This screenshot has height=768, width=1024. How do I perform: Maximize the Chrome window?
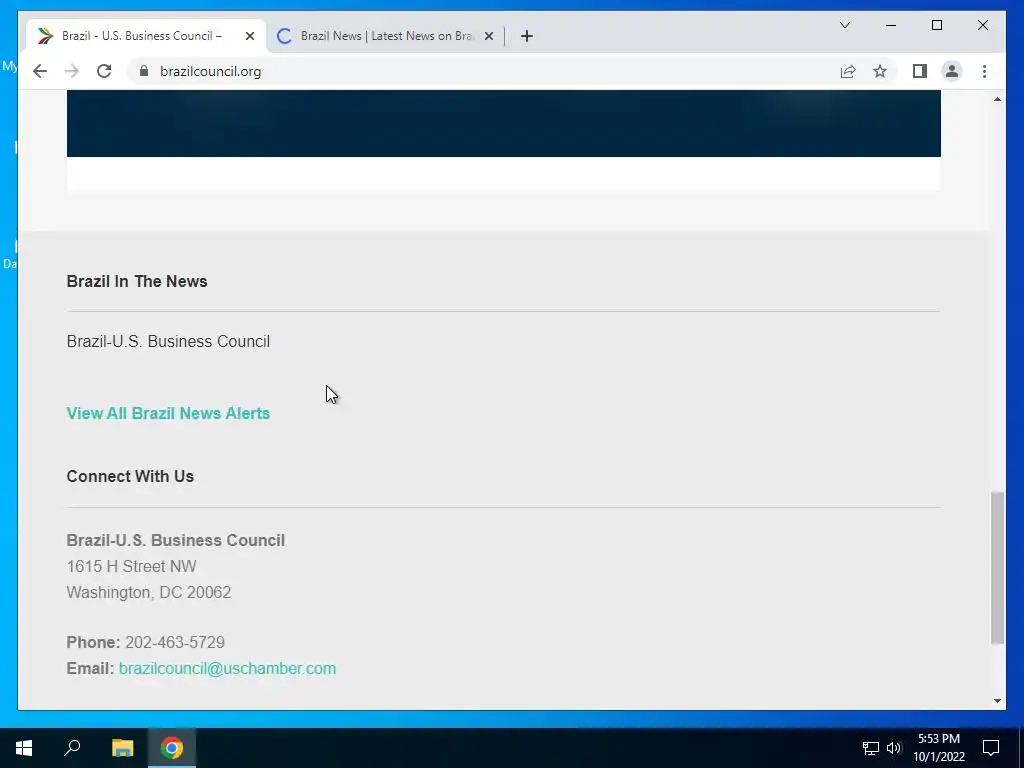936,25
